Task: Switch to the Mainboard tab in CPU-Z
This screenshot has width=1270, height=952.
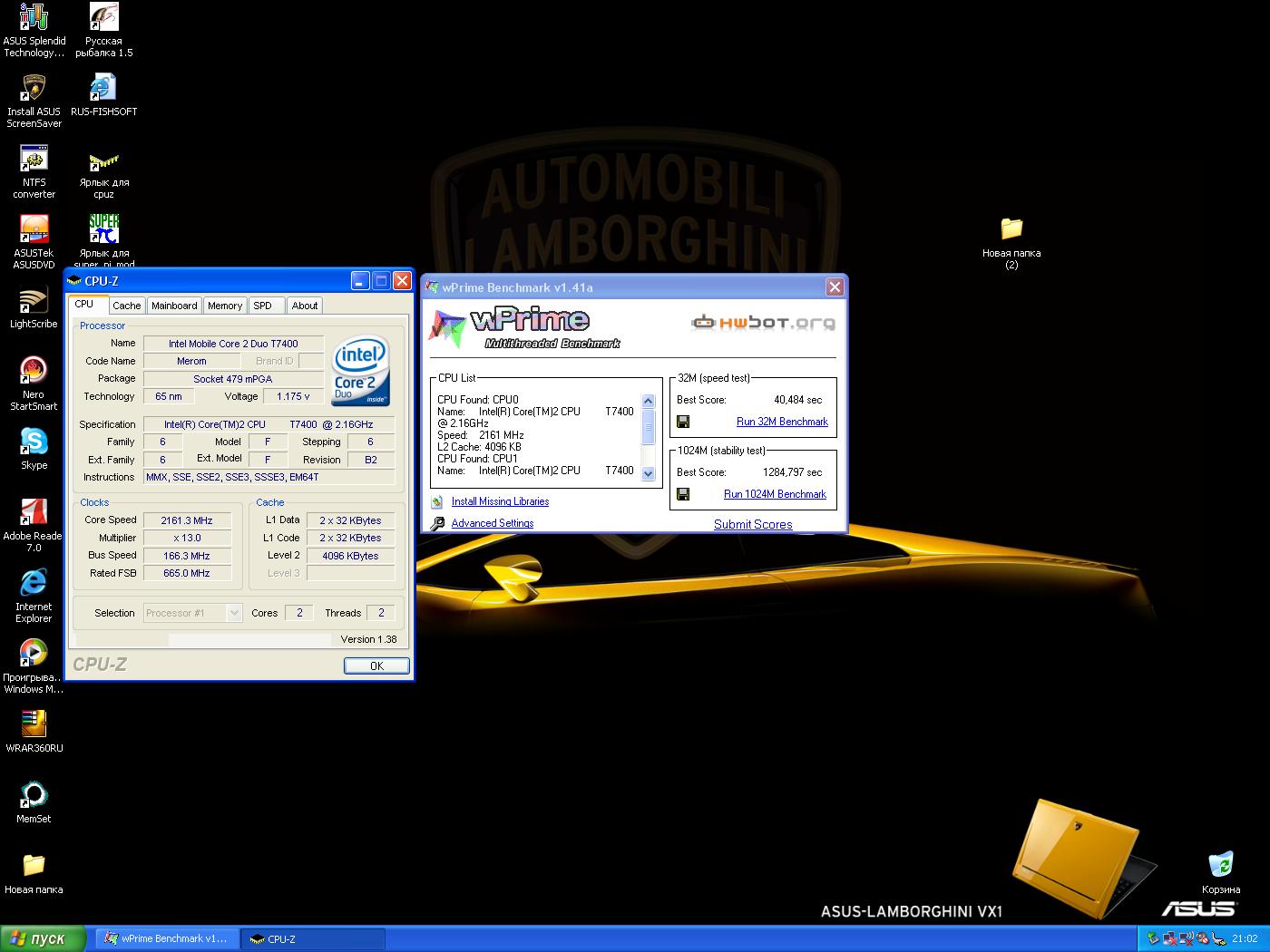Action: (x=174, y=306)
